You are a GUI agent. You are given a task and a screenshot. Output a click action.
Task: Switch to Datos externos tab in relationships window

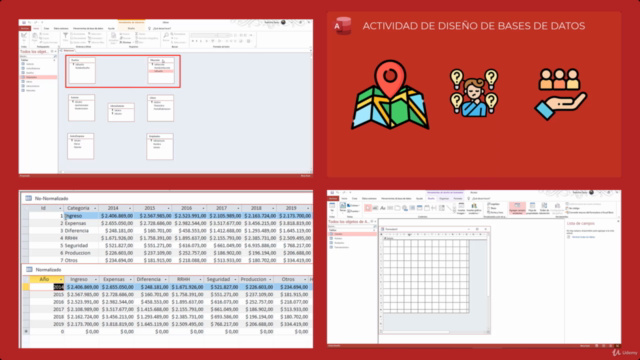[x=61, y=28]
